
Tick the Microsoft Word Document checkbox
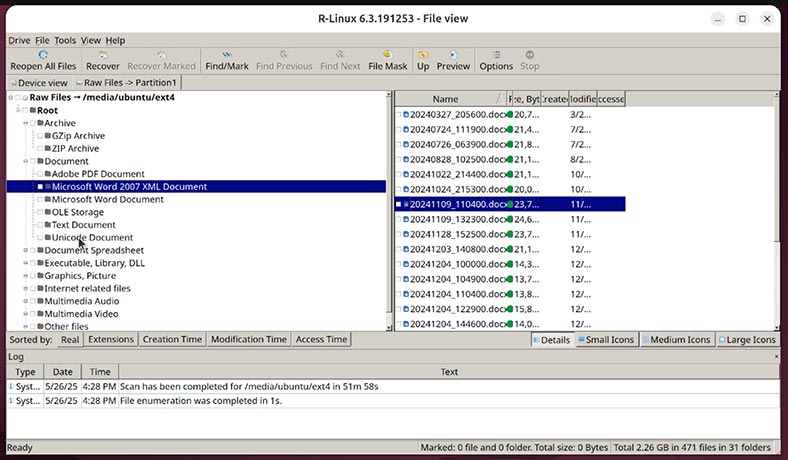click(40, 200)
